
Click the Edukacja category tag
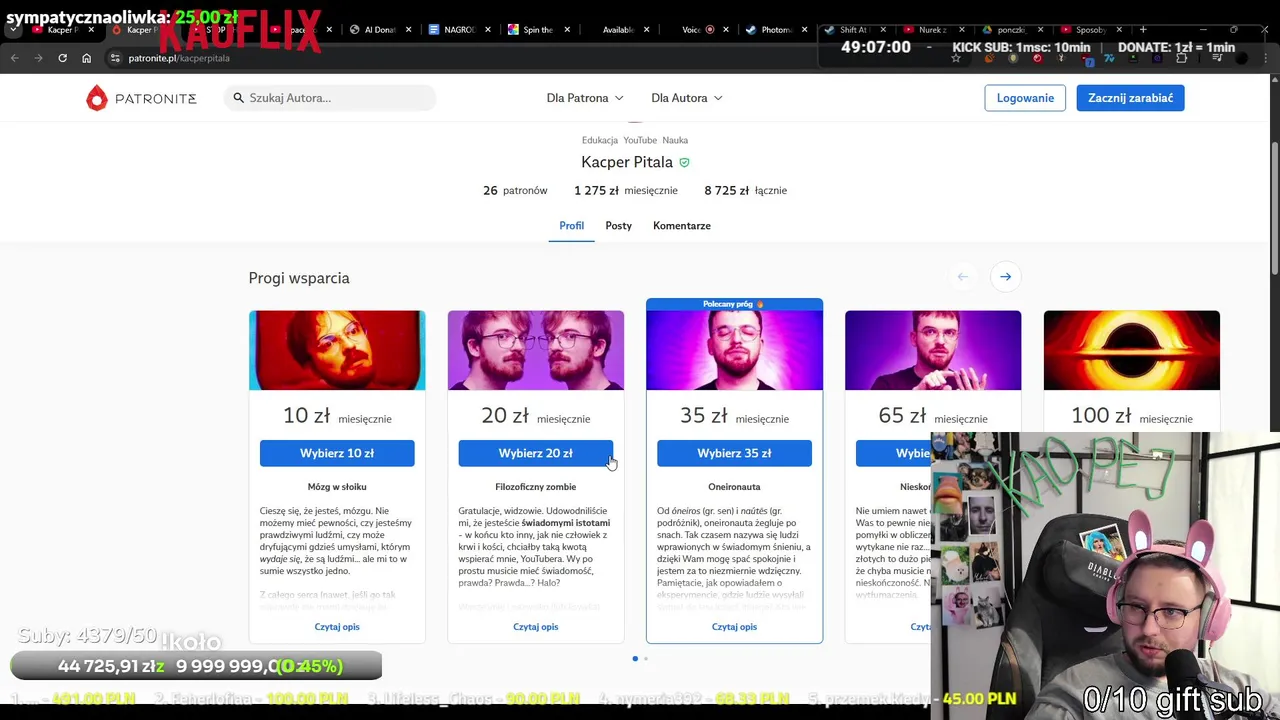pos(600,140)
